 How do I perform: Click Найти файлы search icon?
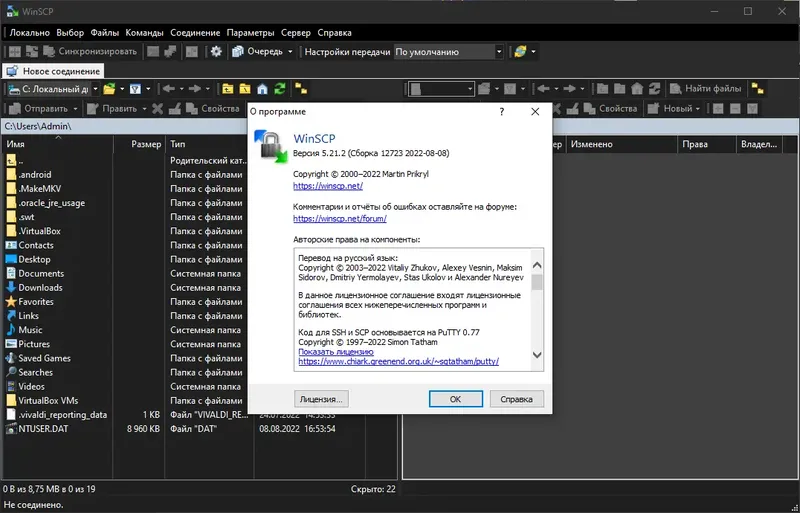676,89
